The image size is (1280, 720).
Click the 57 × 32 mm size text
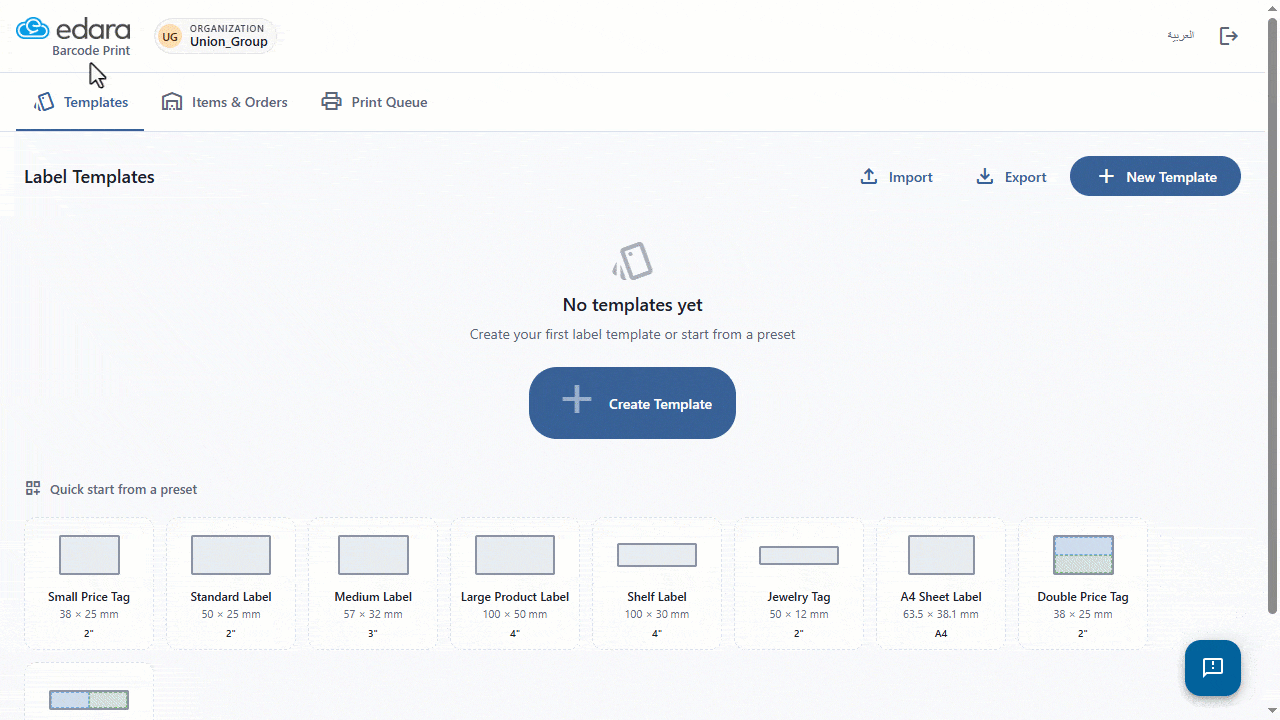pyautogui.click(x=373, y=614)
